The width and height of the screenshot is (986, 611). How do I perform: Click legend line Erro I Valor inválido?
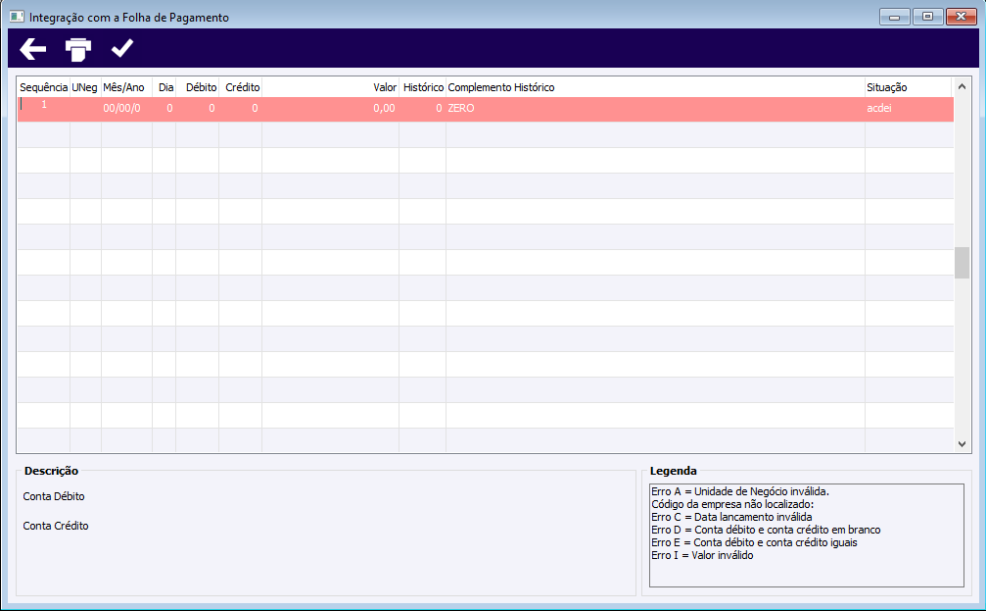tap(702, 556)
